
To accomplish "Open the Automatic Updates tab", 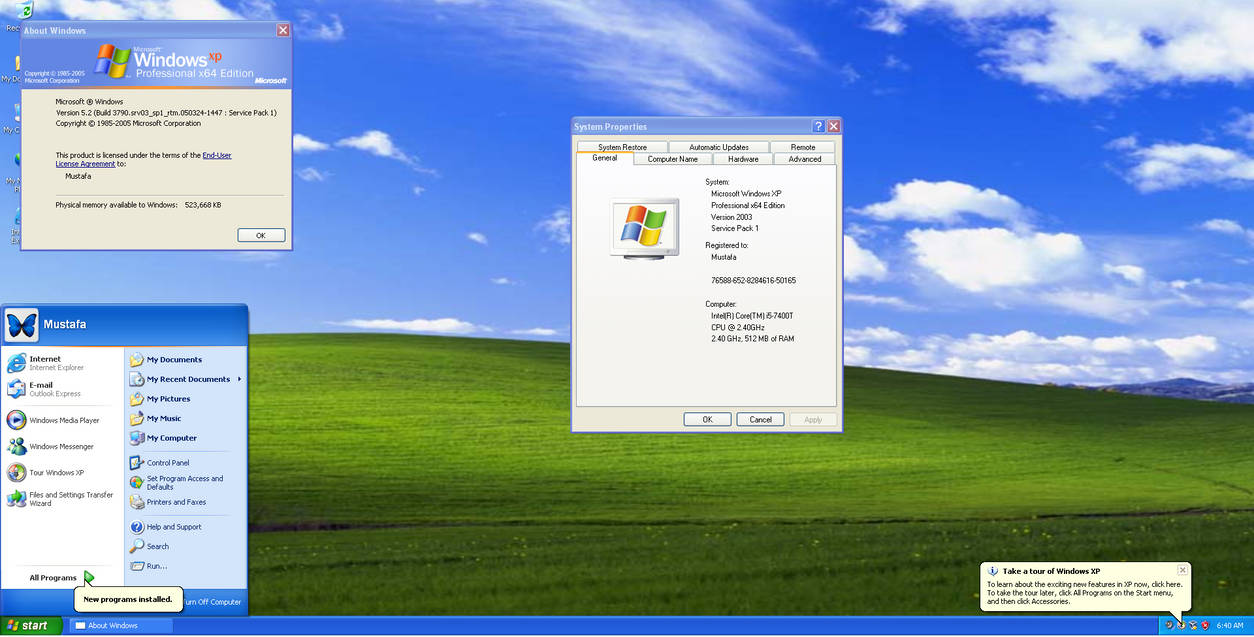I will pos(720,146).
